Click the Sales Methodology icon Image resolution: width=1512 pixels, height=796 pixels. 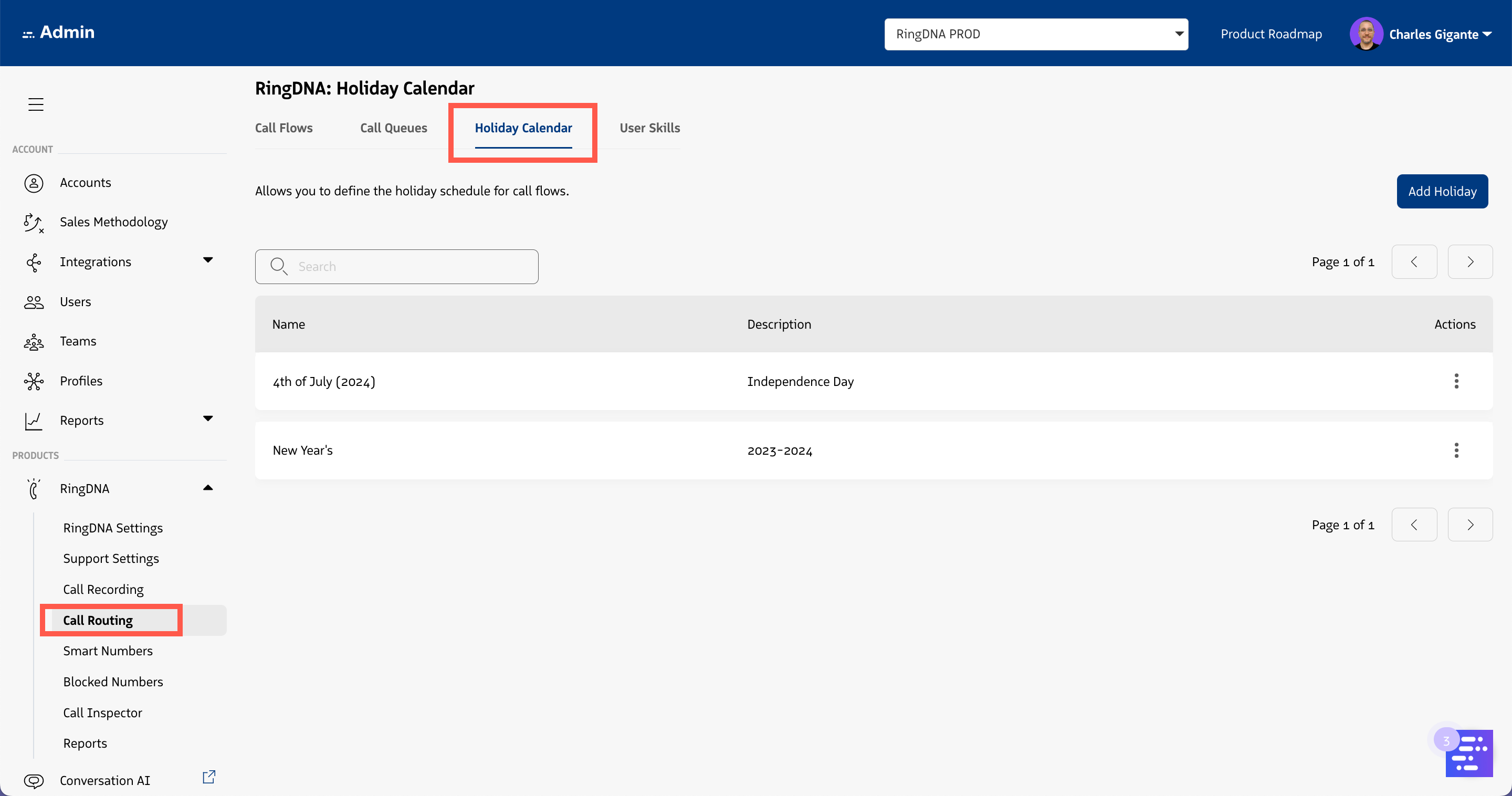pyautogui.click(x=34, y=223)
